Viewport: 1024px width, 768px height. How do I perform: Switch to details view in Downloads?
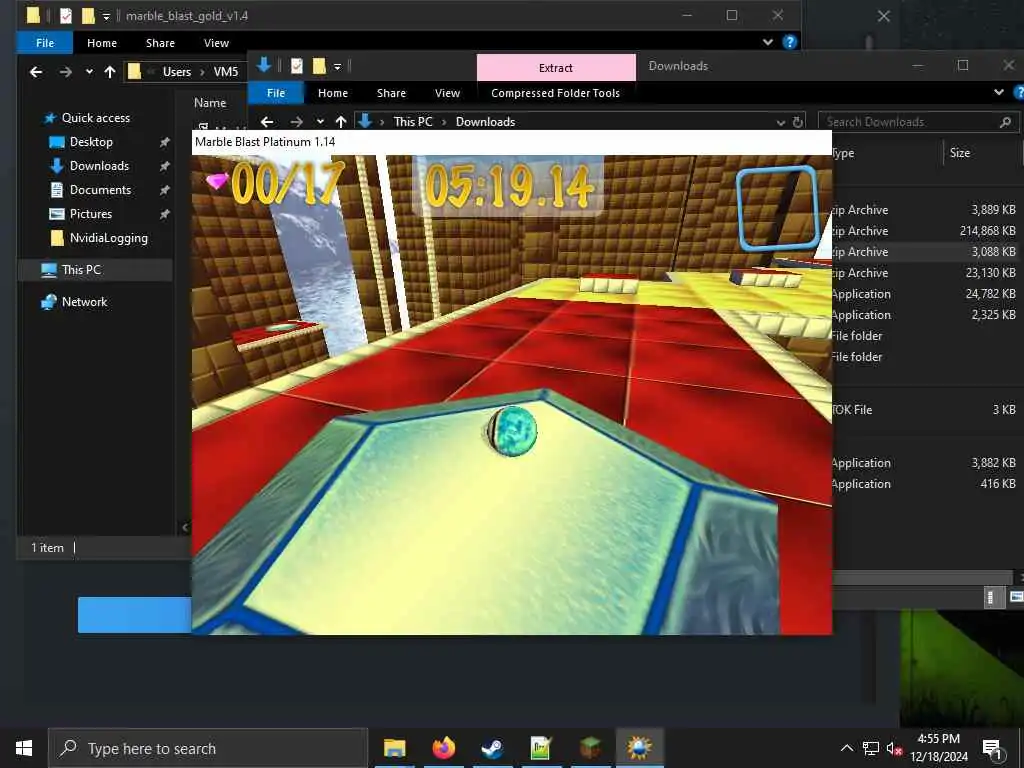[x=992, y=597]
